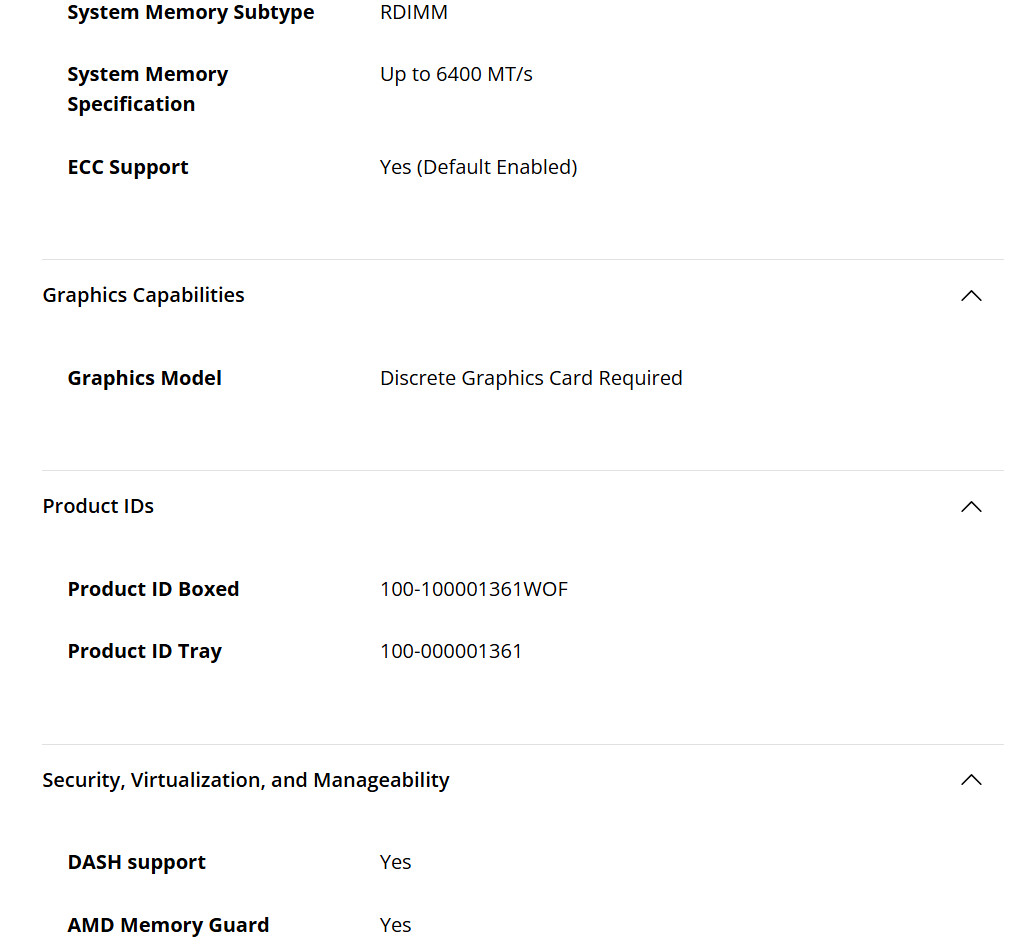Click the Yes value beside DASH support
The width and height of the screenshot is (1033, 952).
[395, 862]
